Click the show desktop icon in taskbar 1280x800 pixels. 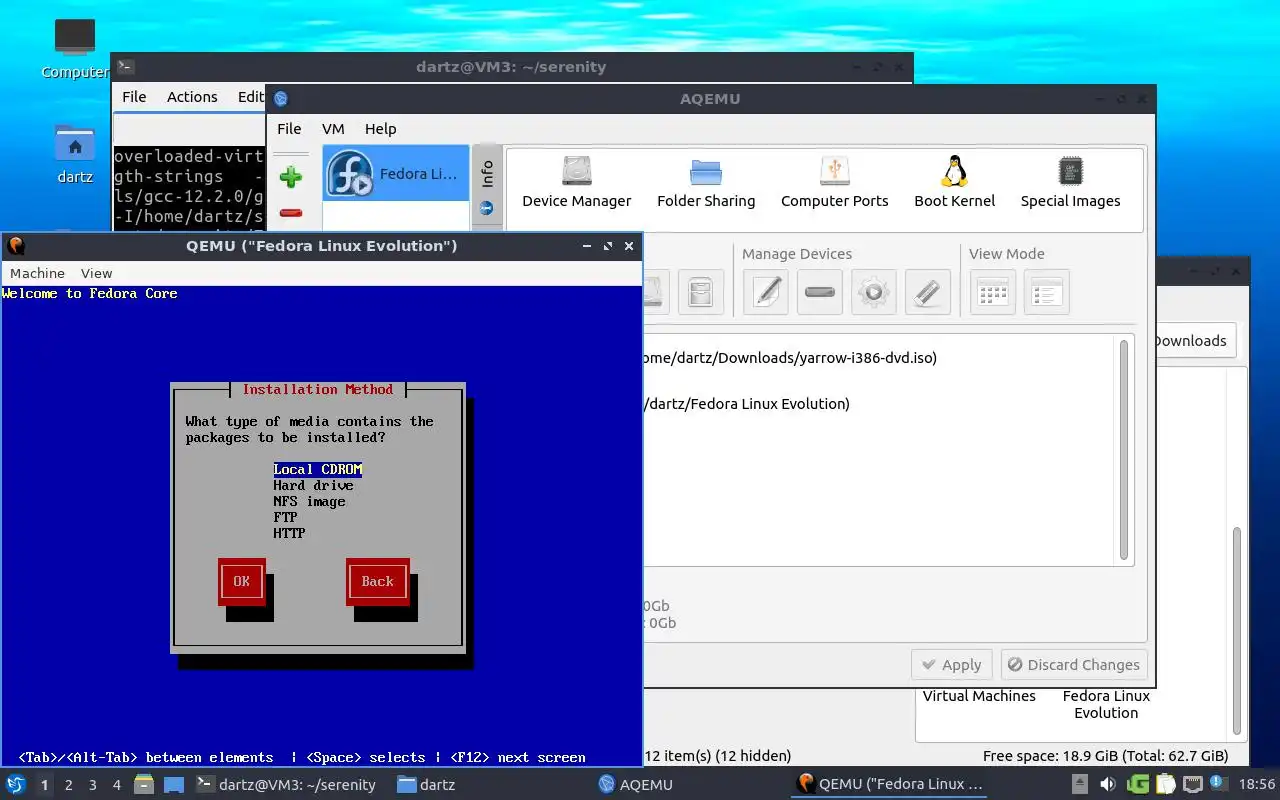(174, 784)
